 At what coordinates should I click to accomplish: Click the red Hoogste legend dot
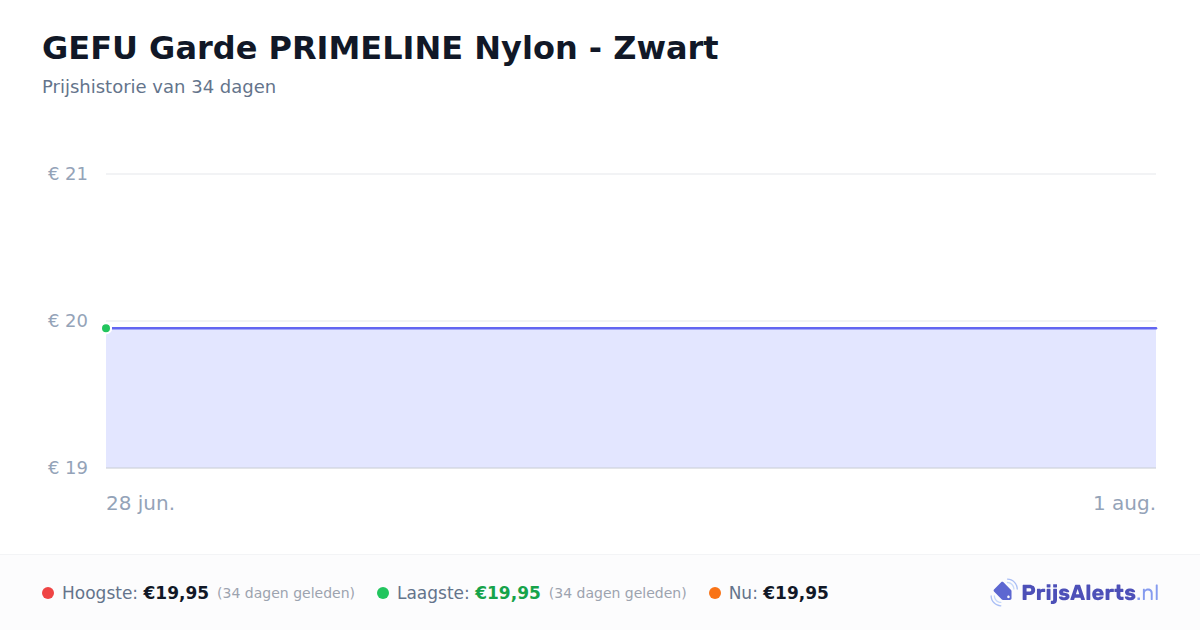pos(48,593)
